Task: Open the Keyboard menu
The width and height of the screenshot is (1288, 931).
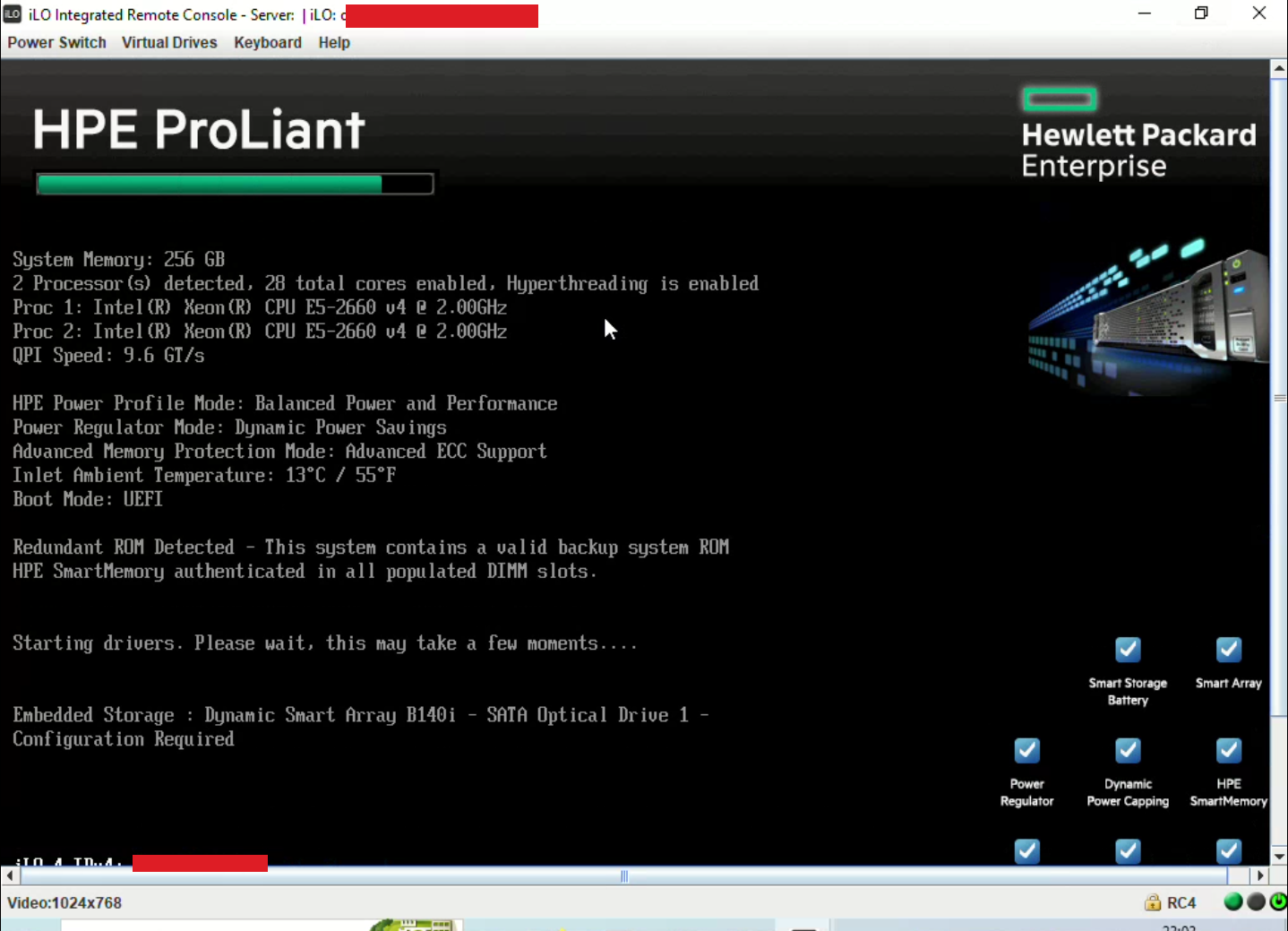Action: point(268,42)
